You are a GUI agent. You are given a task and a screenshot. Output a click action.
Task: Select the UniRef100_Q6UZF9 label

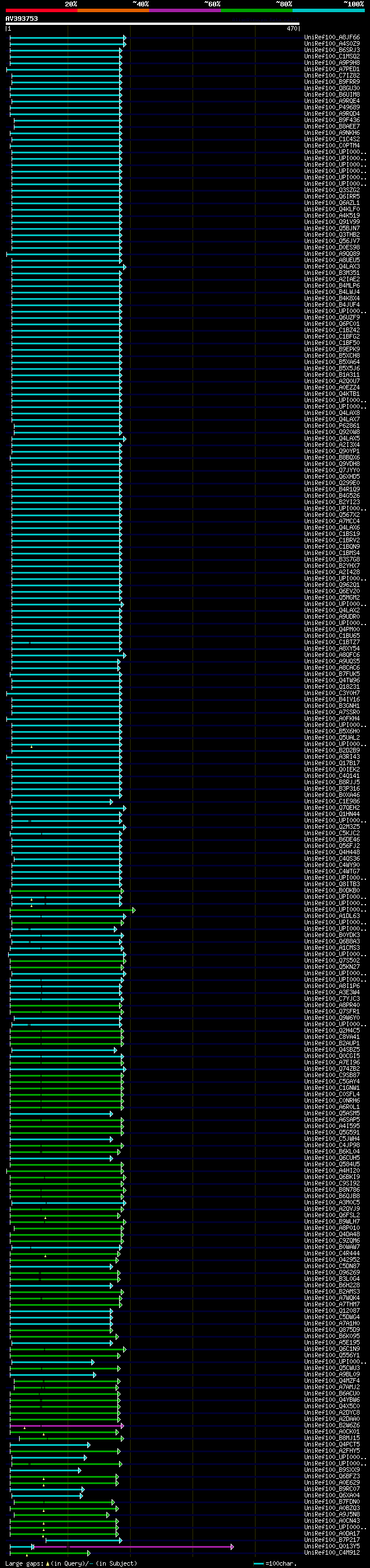[332, 318]
